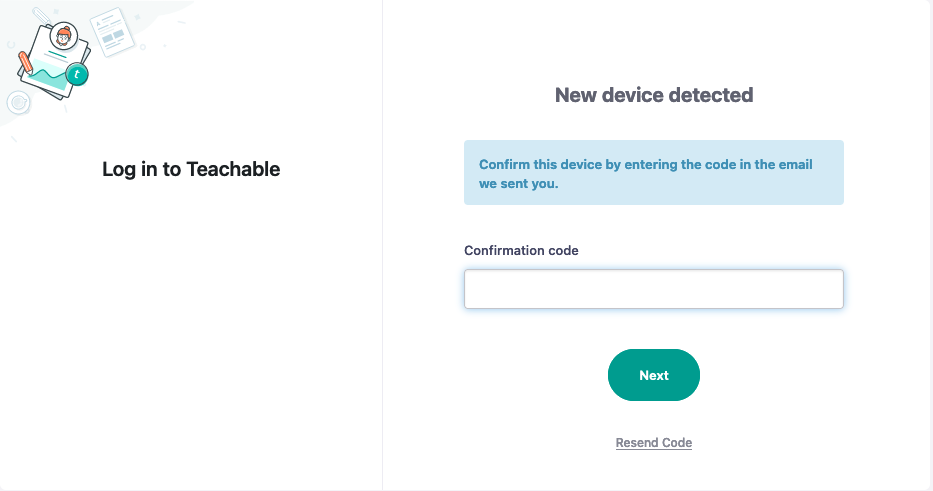Click the teal area chart graphic
The image size is (933, 491).
[49, 74]
